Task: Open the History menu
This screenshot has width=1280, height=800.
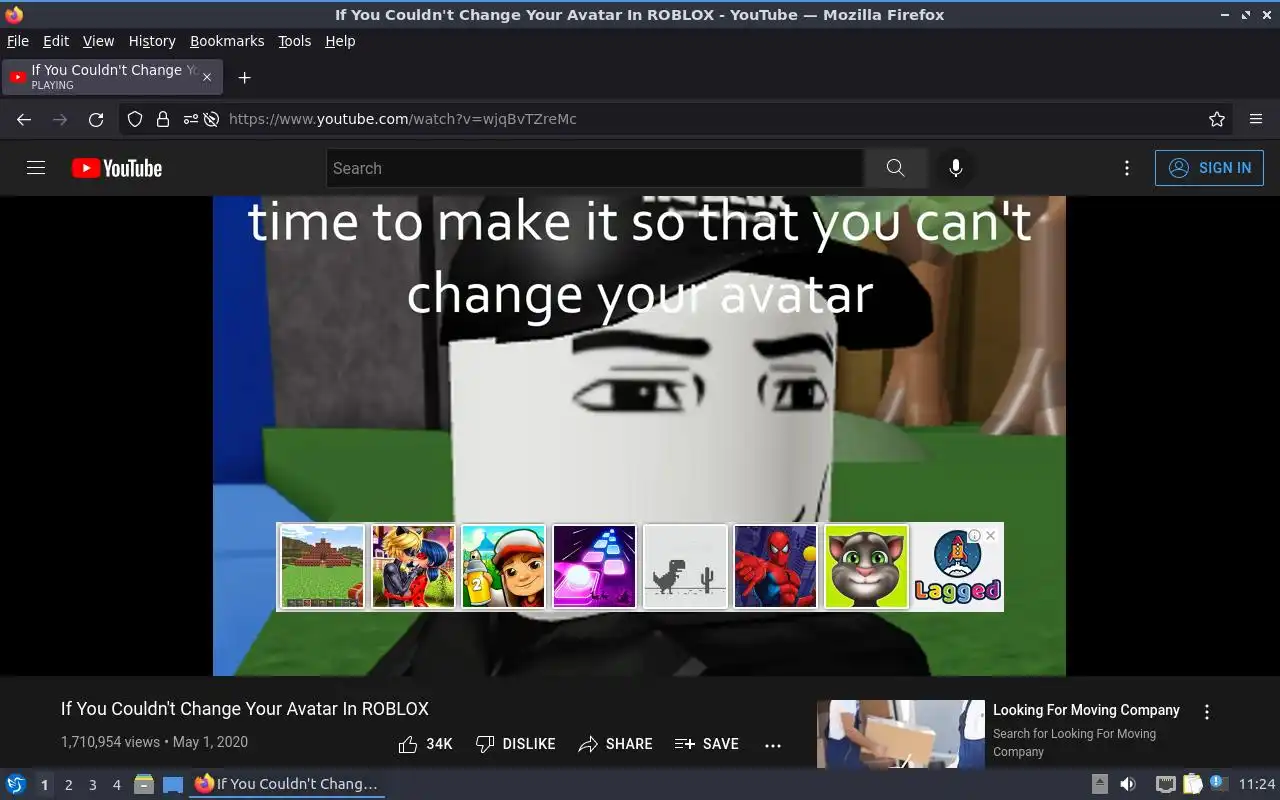Action: 152,41
